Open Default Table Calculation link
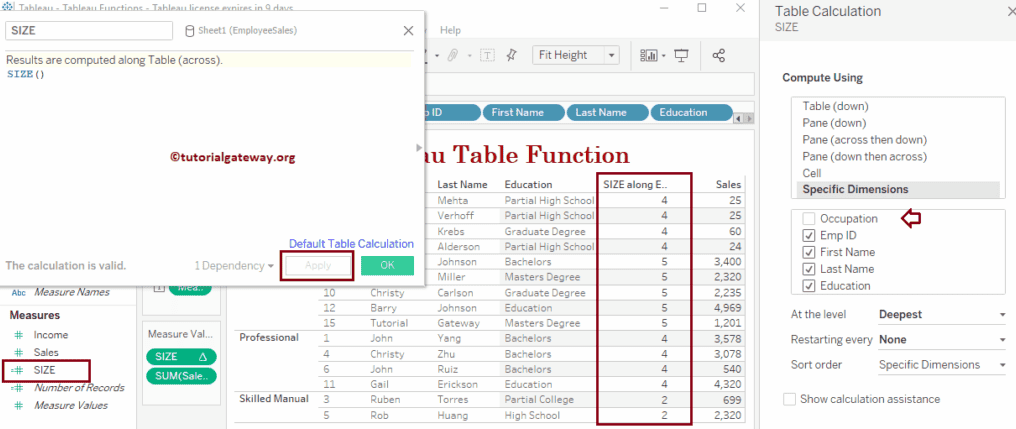The image size is (1016, 429). (351, 244)
